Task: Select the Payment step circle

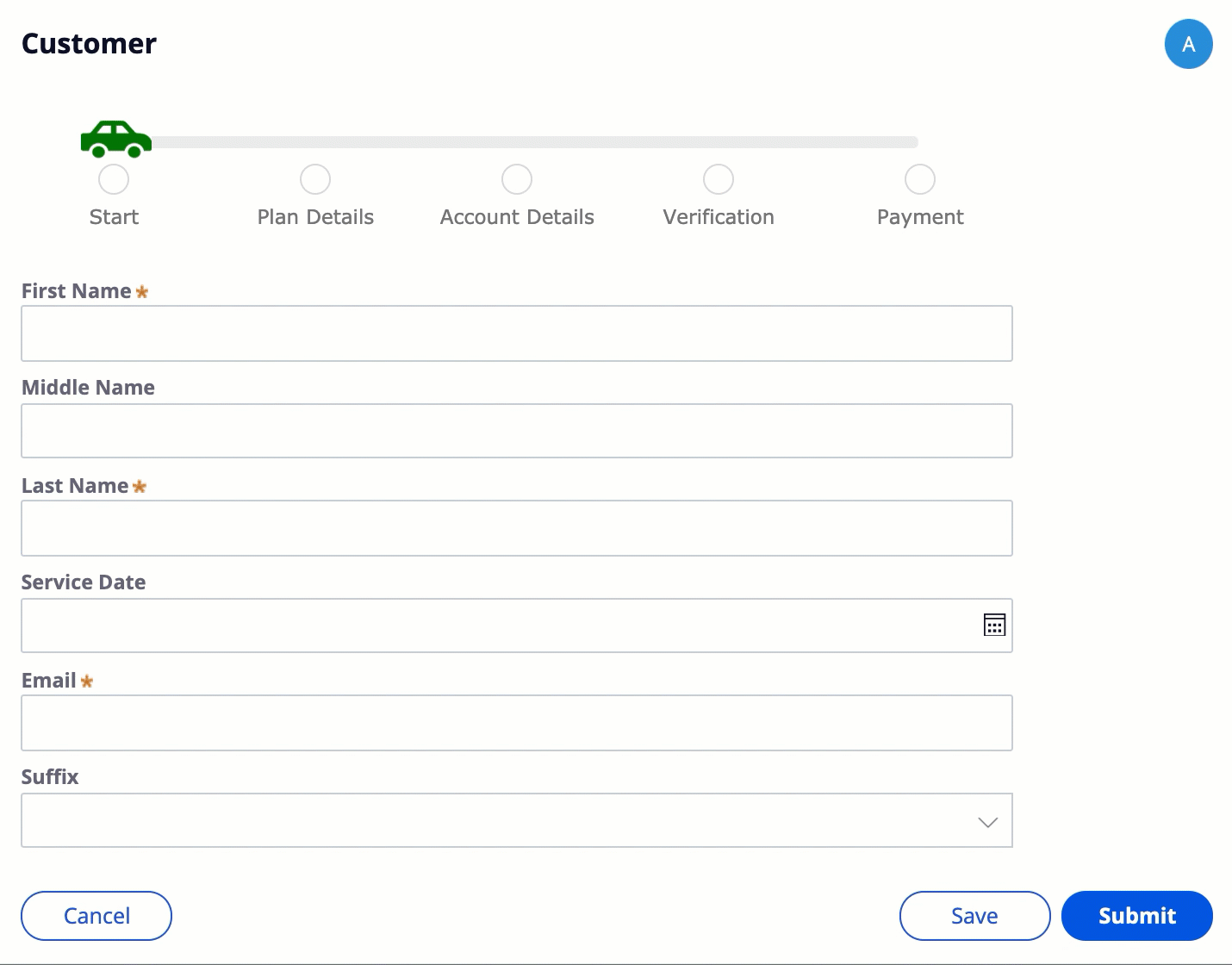Action: pos(920,179)
